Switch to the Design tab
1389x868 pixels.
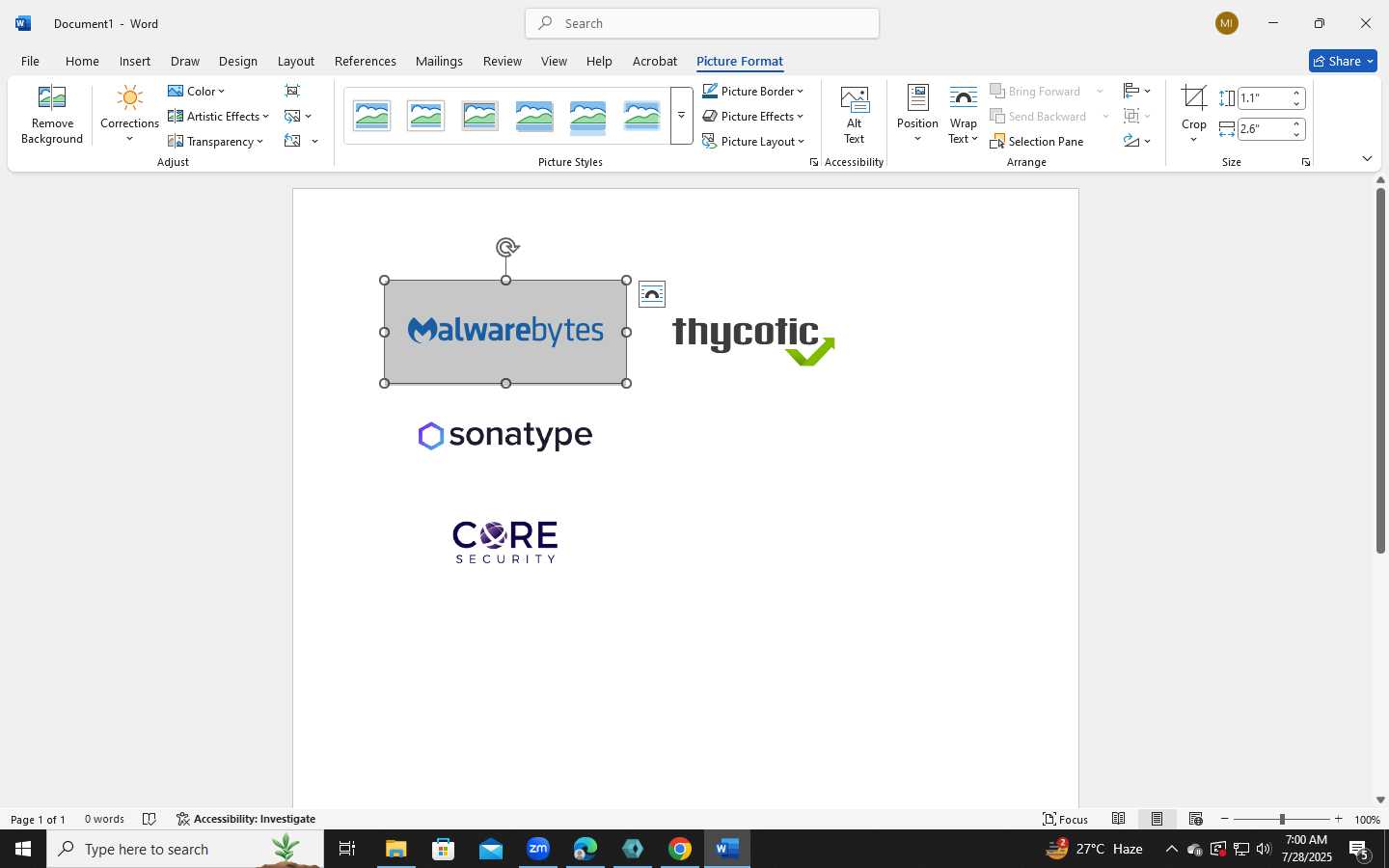(x=237, y=61)
